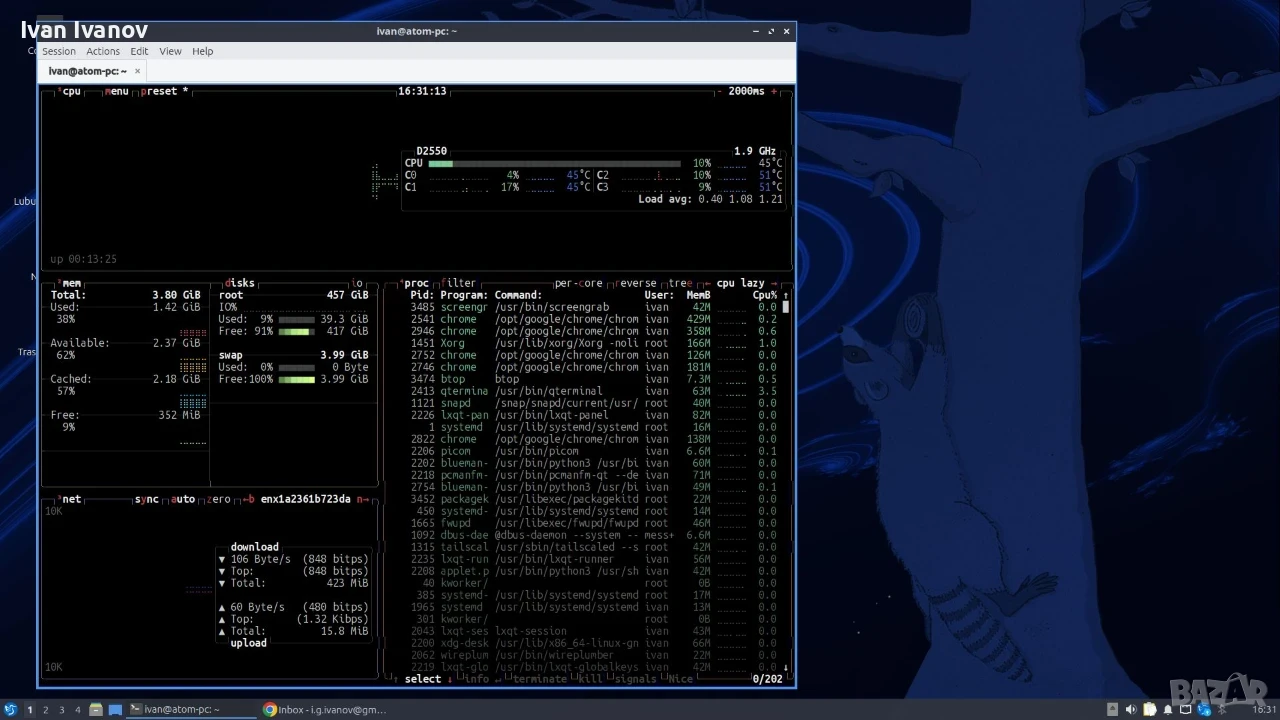Viewport: 1280px width, 720px height.
Task: Toggle auto scaling in the net panel
Action: pos(183,499)
